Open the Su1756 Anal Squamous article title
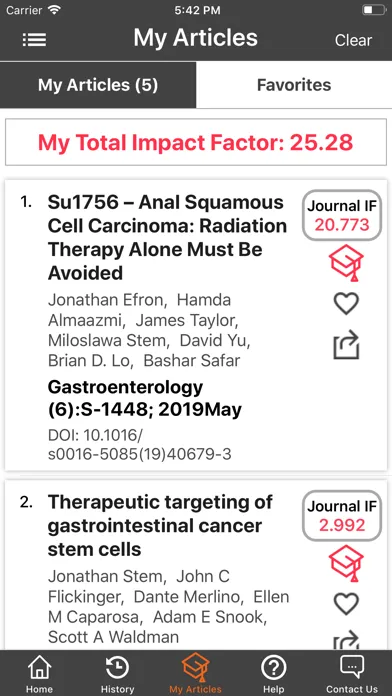This screenshot has width=392, height=696. tap(167, 237)
